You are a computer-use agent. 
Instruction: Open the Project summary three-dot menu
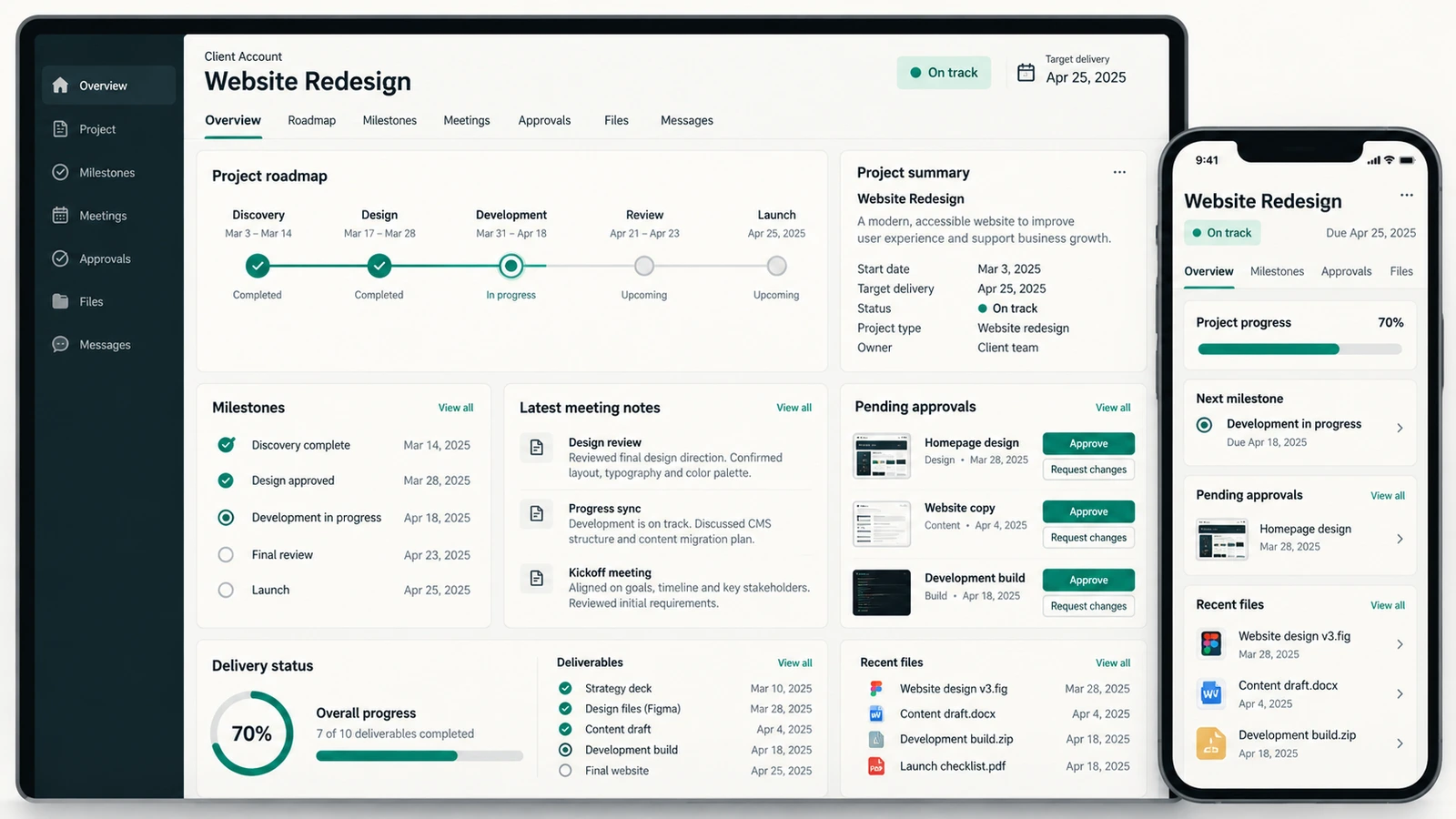1119,172
